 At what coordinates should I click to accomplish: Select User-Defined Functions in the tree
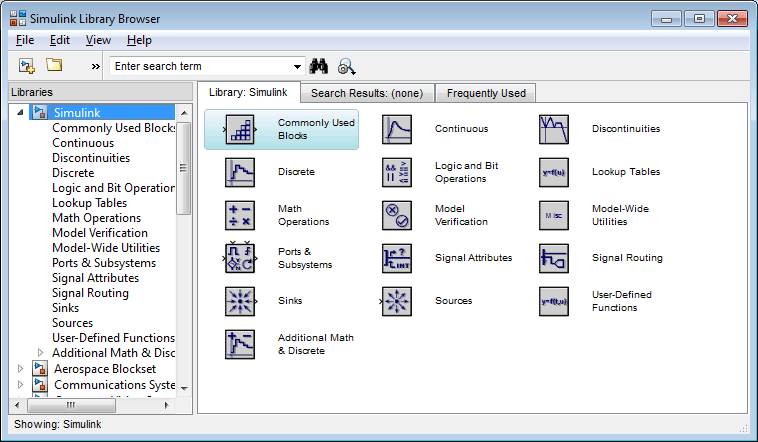(114, 338)
